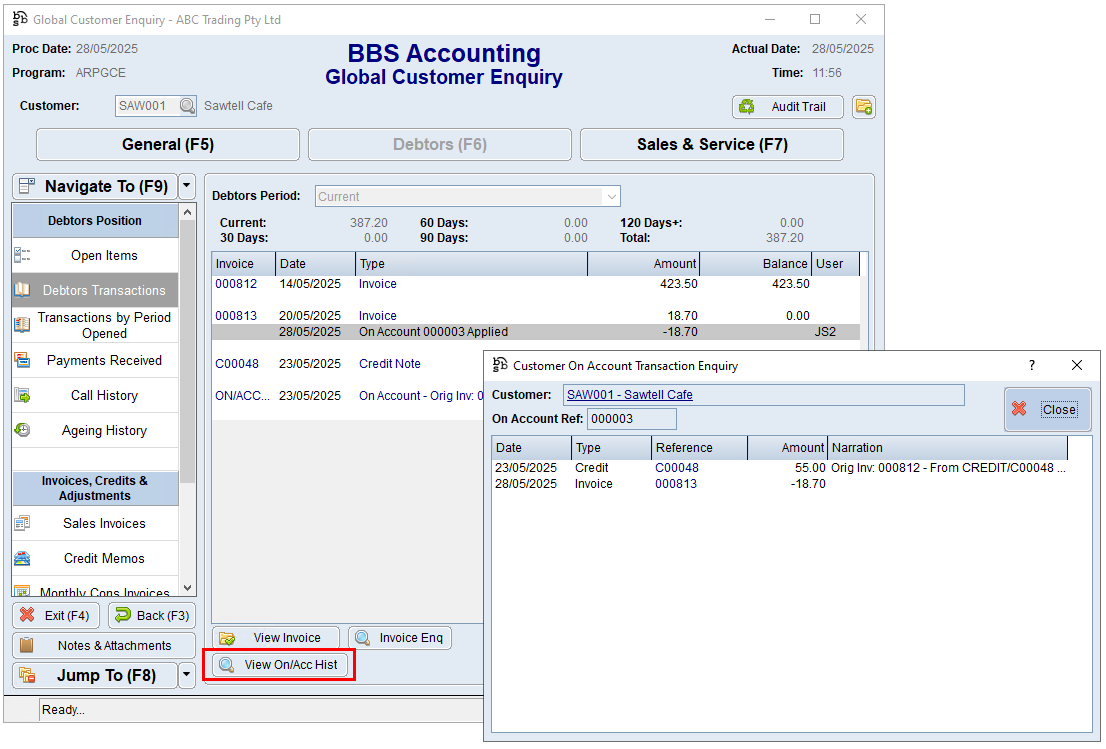The height and width of the screenshot is (749, 1106).
Task: Follow the SAW001 - Sawtell Cafe link
Action: tap(629, 395)
